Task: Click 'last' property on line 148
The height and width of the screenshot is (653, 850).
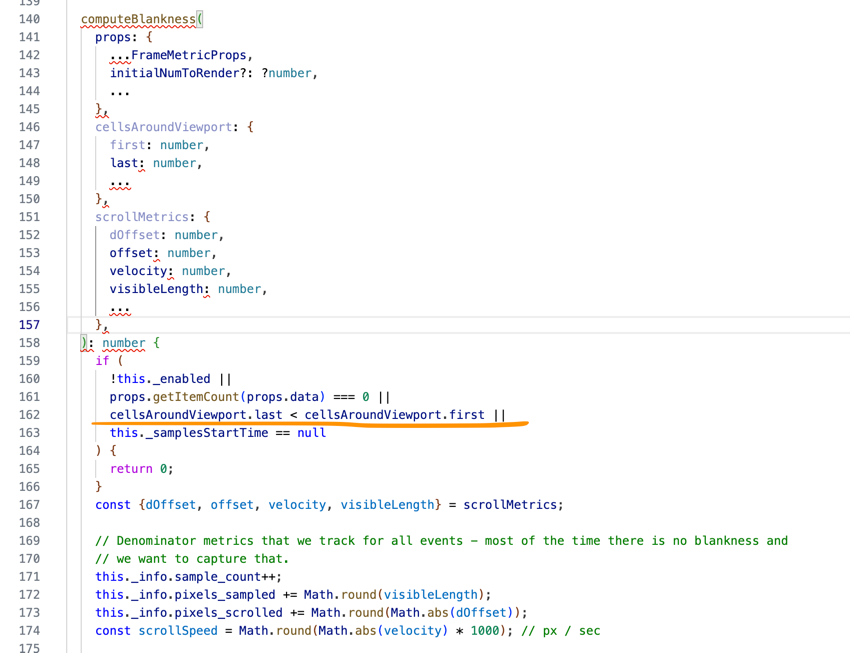Action: [x=124, y=163]
